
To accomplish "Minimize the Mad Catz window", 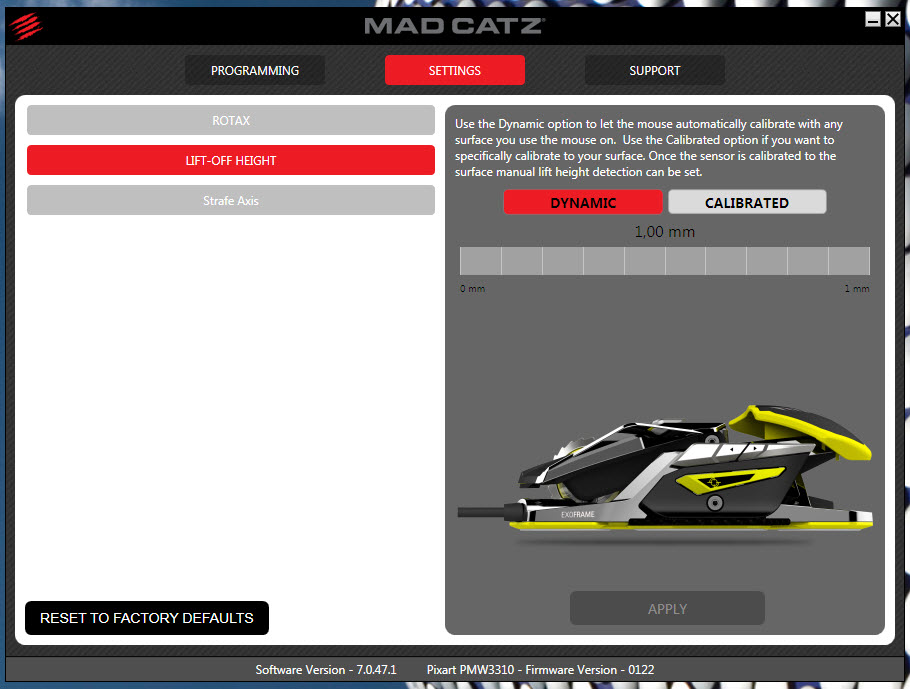I will point(872,20).
